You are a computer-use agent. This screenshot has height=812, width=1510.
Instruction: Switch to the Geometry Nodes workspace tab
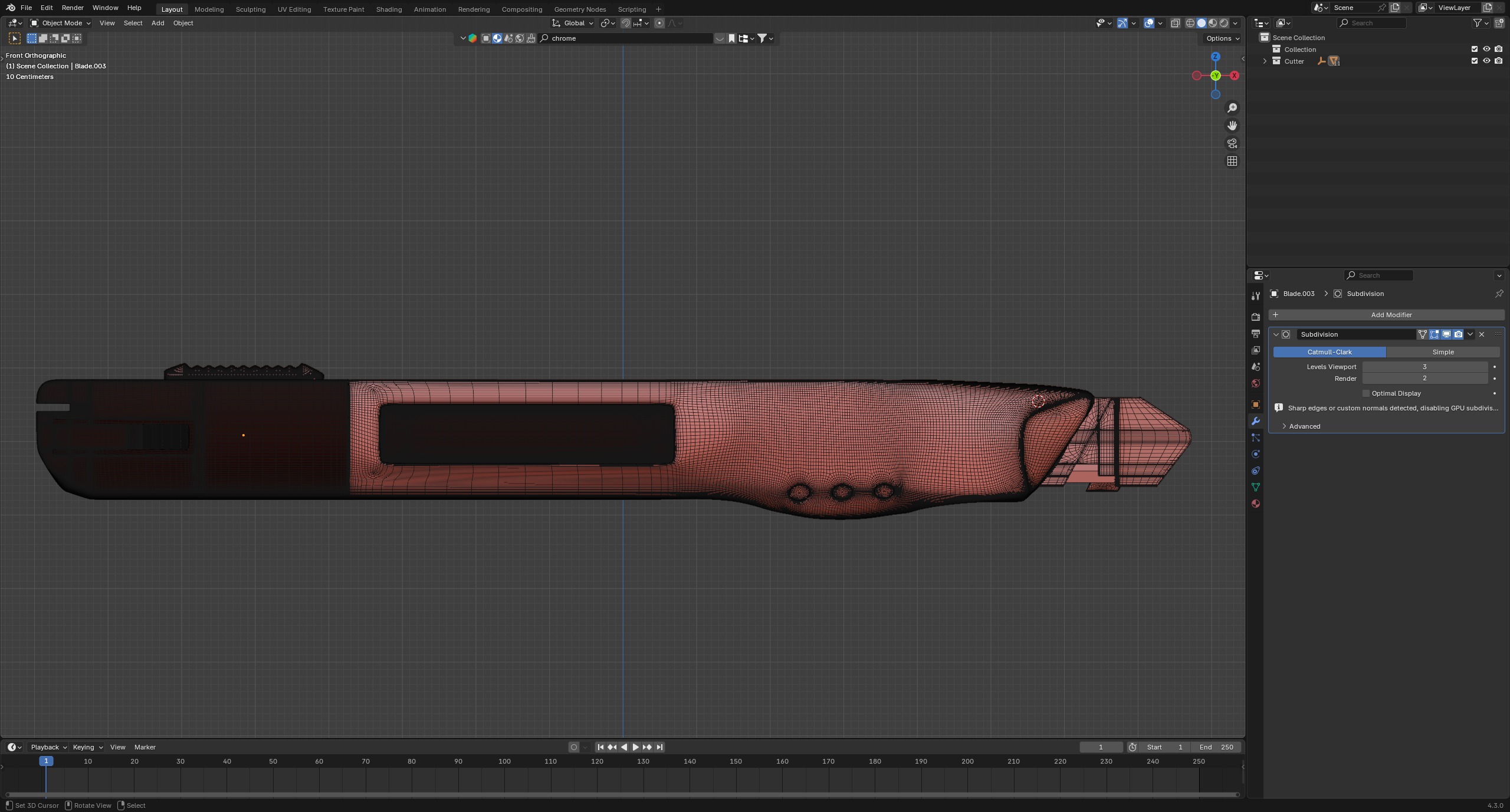580,9
